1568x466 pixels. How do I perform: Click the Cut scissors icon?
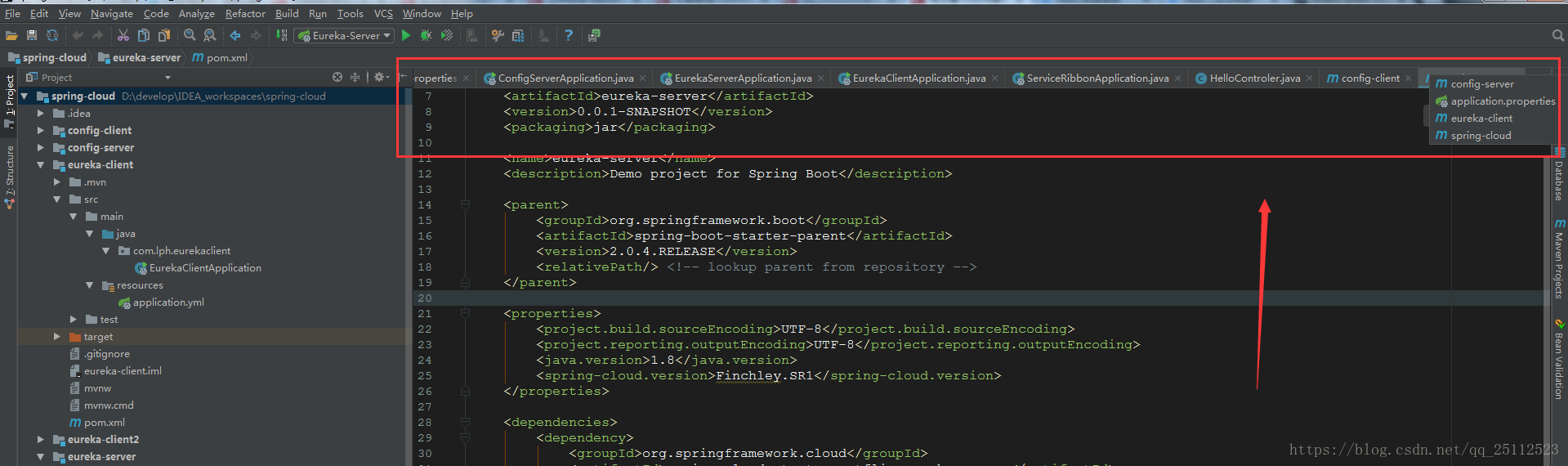coord(123,35)
